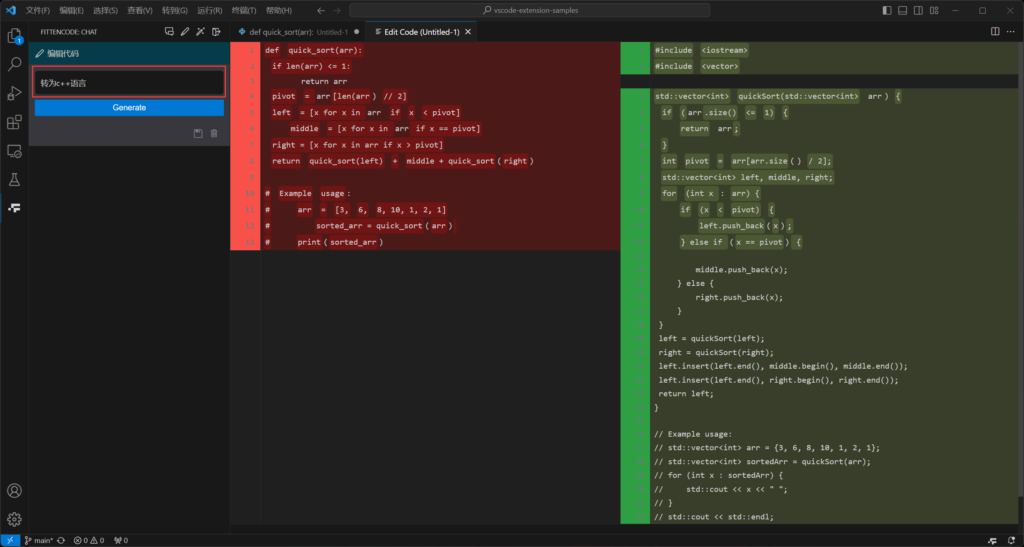Click the pencil edit icon in chat header
The height and width of the screenshot is (547, 1024).
pyautogui.click(x=185, y=32)
